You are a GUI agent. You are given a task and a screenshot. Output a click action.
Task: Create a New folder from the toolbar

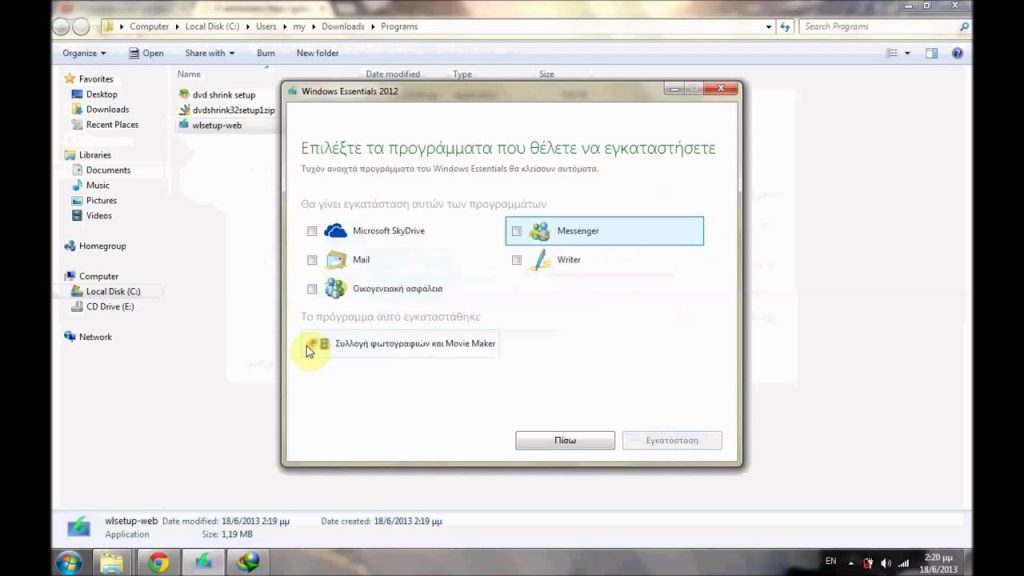pos(317,53)
